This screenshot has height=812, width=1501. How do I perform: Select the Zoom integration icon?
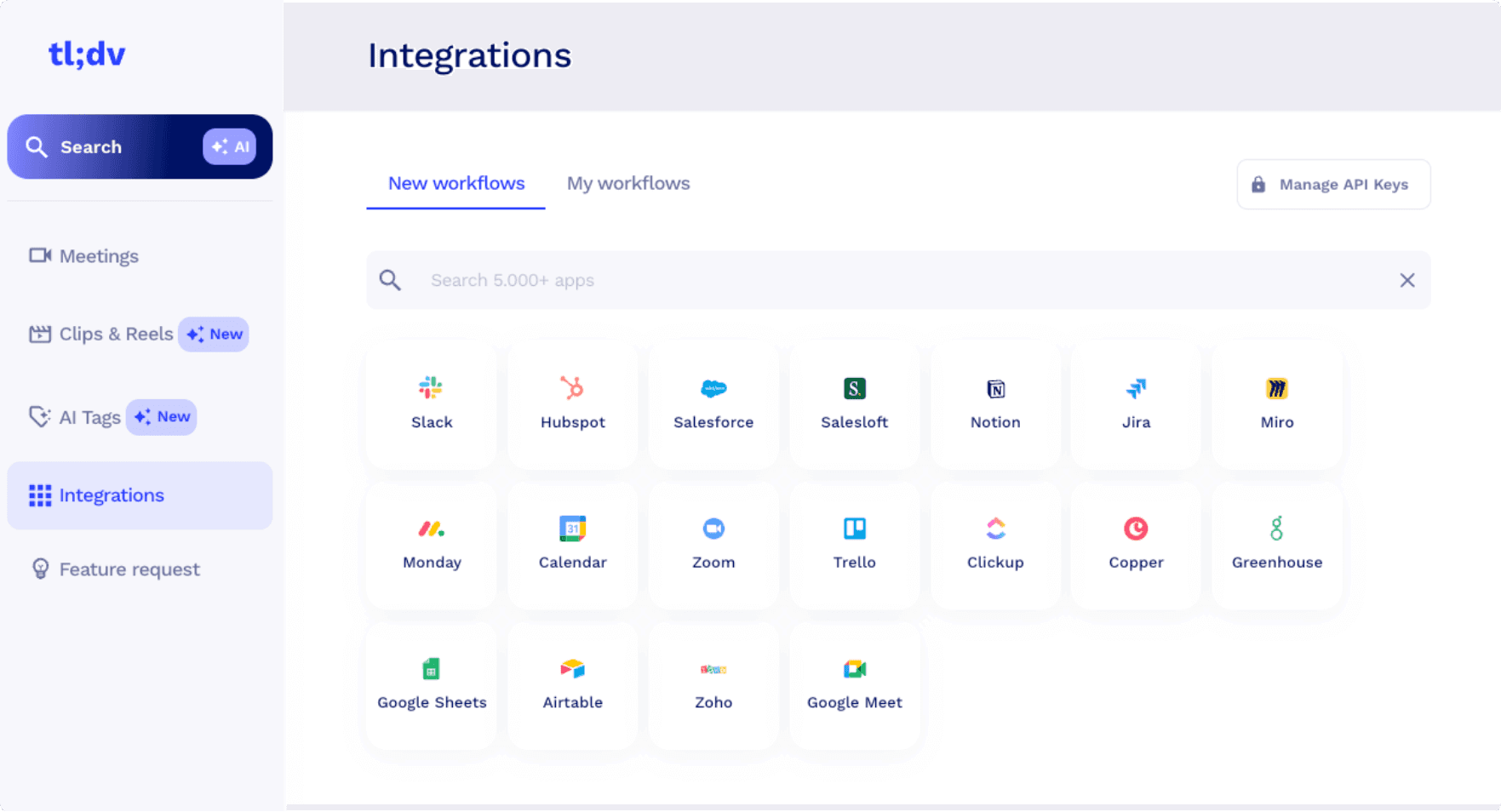[x=713, y=529]
